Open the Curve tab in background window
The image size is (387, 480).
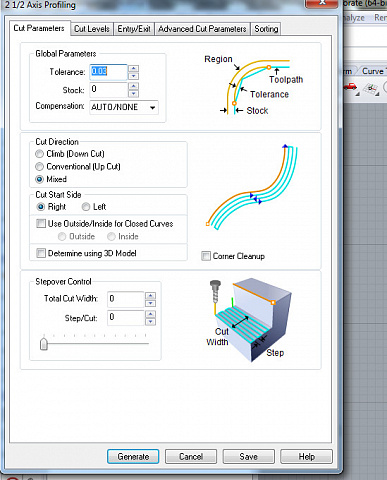tap(373, 71)
